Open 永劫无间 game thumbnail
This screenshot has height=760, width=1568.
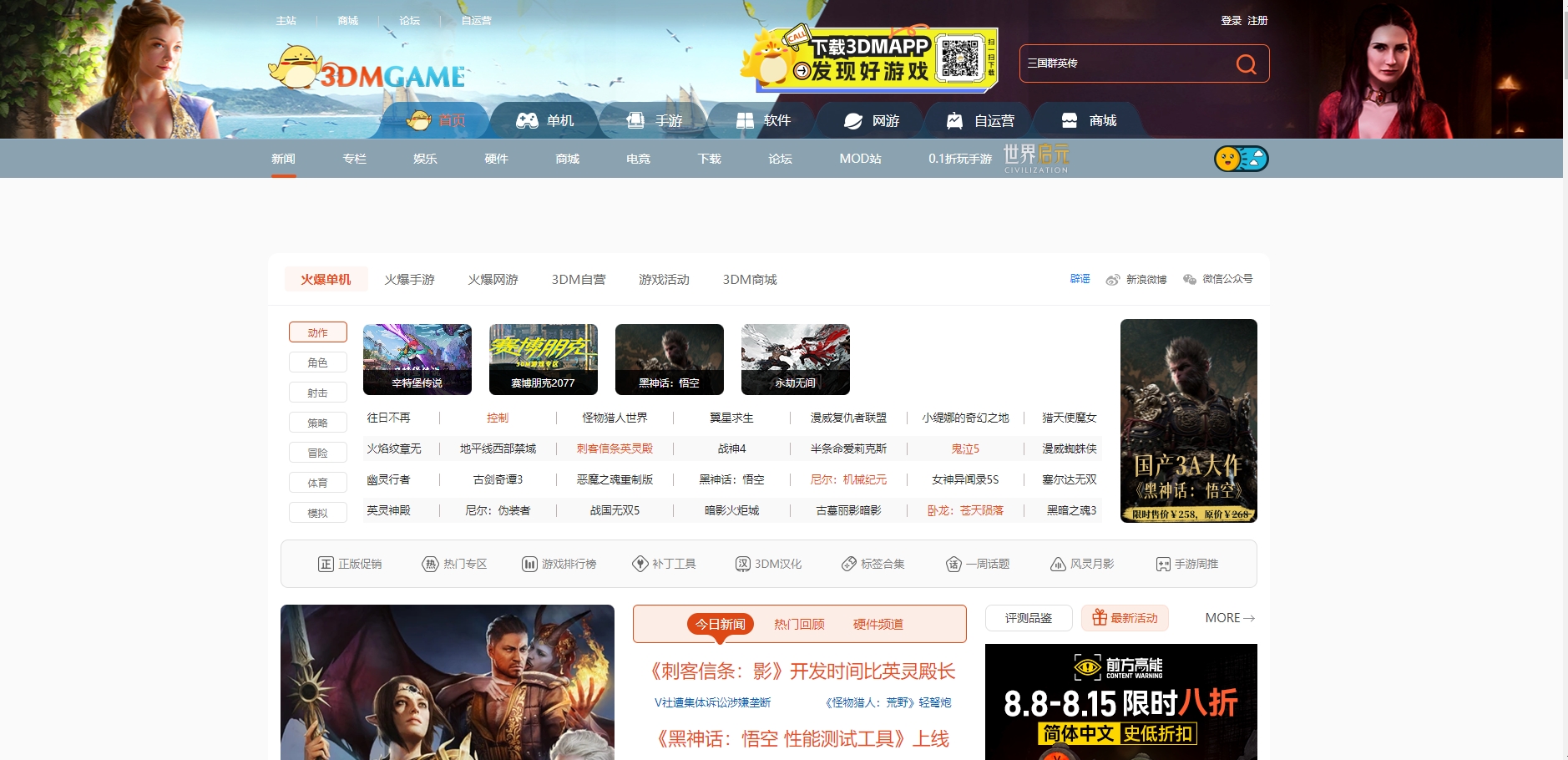(x=796, y=359)
